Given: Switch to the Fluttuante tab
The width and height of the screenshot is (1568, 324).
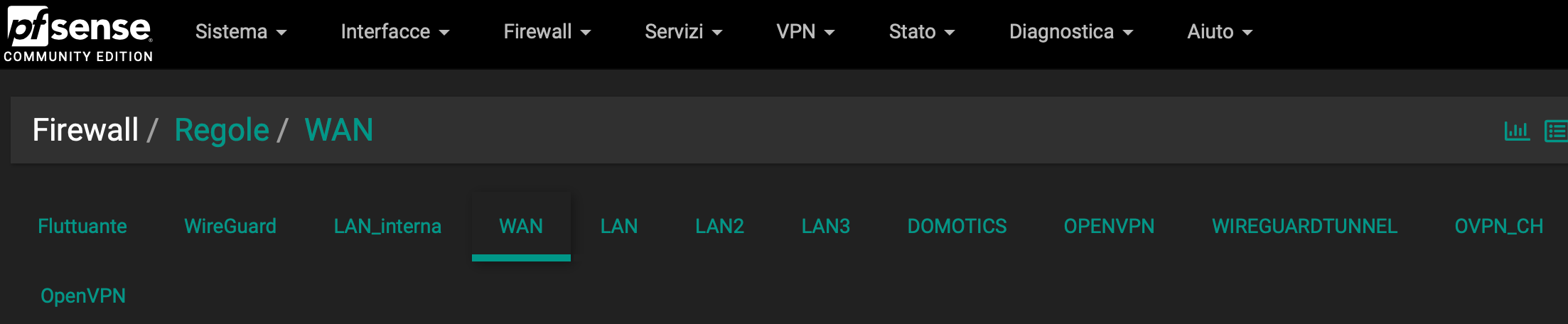Looking at the screenshot, I should point(82,226).
